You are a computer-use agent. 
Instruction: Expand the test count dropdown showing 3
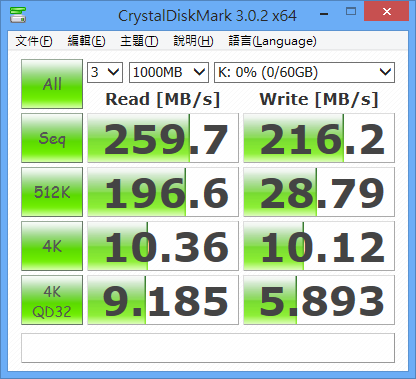tap(105, 72)
